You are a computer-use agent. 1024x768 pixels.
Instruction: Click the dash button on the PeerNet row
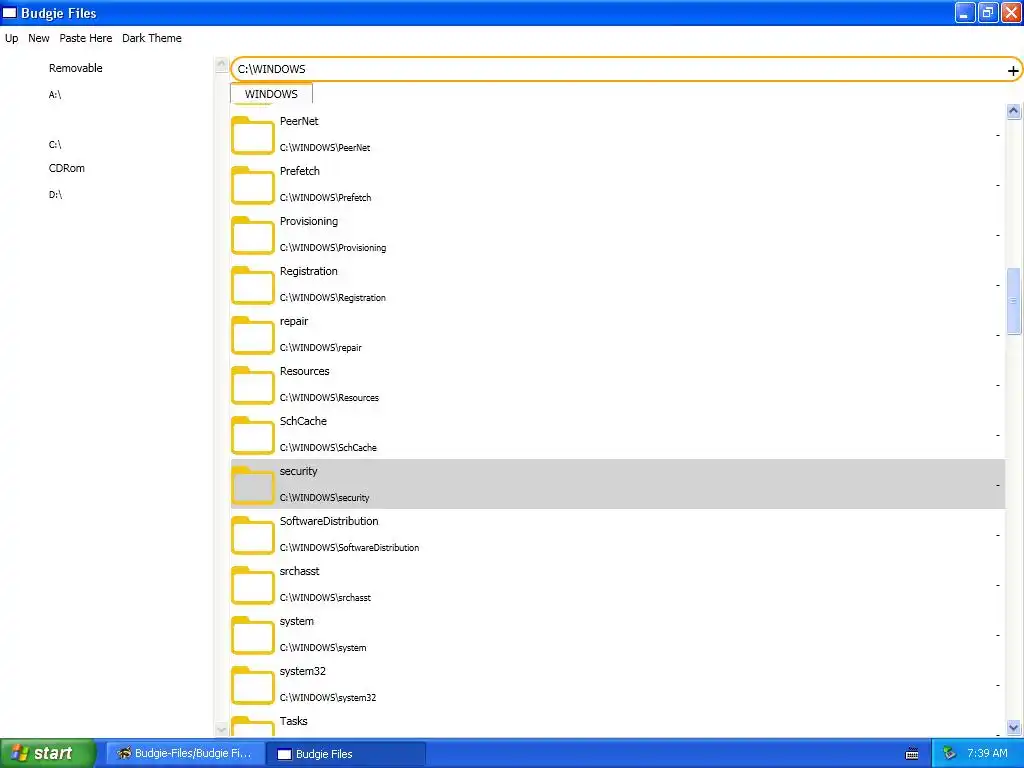coord(998,135)
